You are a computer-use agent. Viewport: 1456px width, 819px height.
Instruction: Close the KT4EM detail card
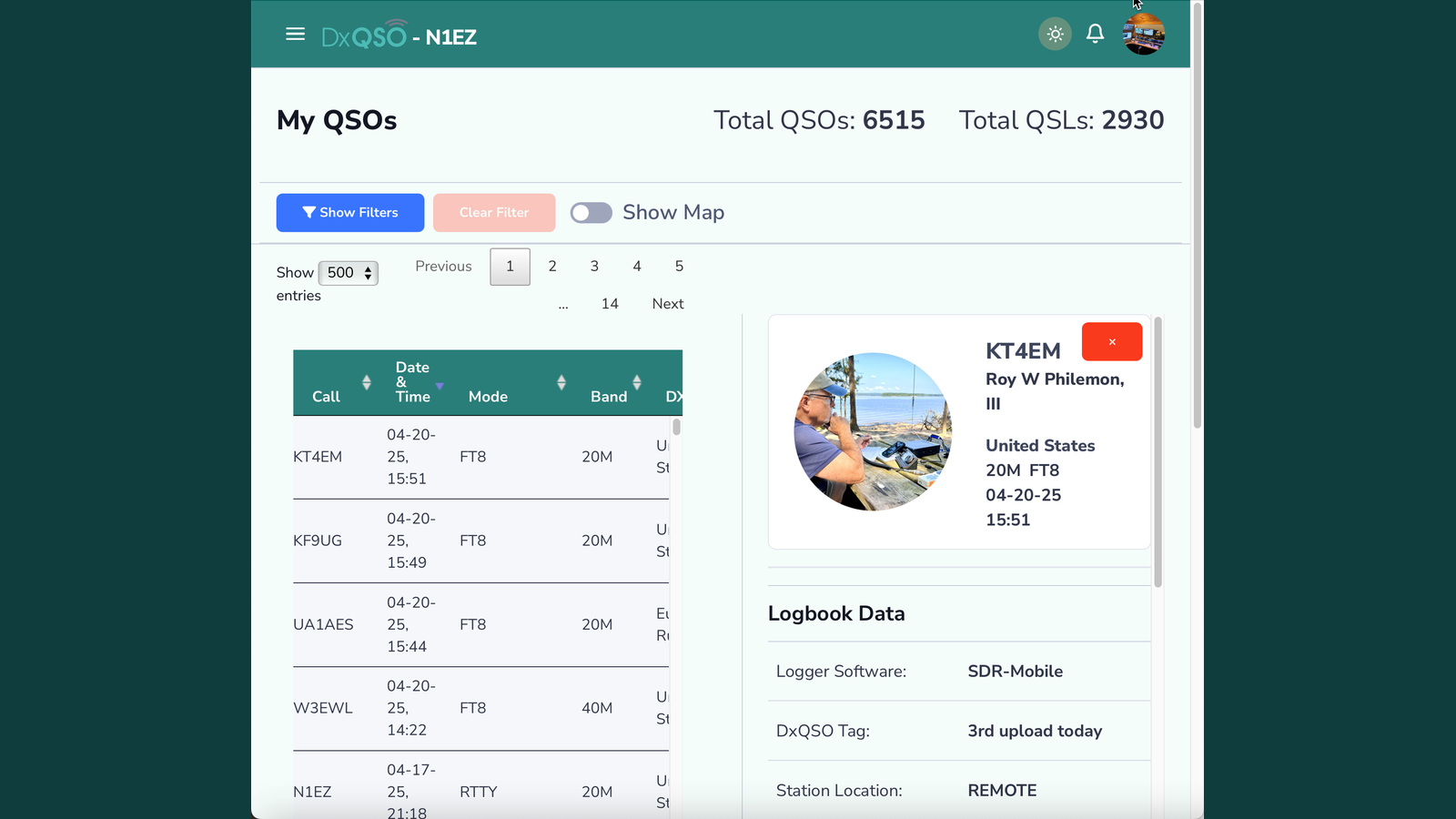coord(1112,342)
